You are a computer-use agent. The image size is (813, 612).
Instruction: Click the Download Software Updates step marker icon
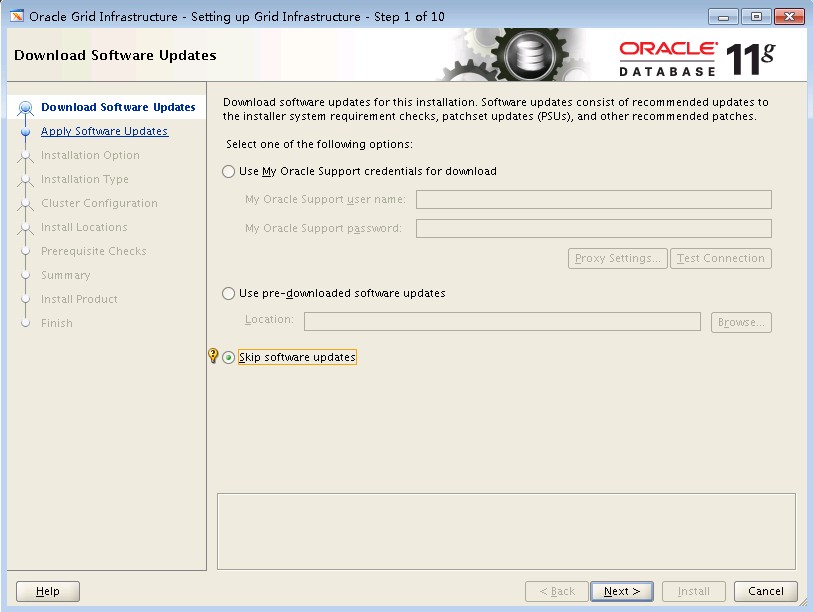point(25,108)
